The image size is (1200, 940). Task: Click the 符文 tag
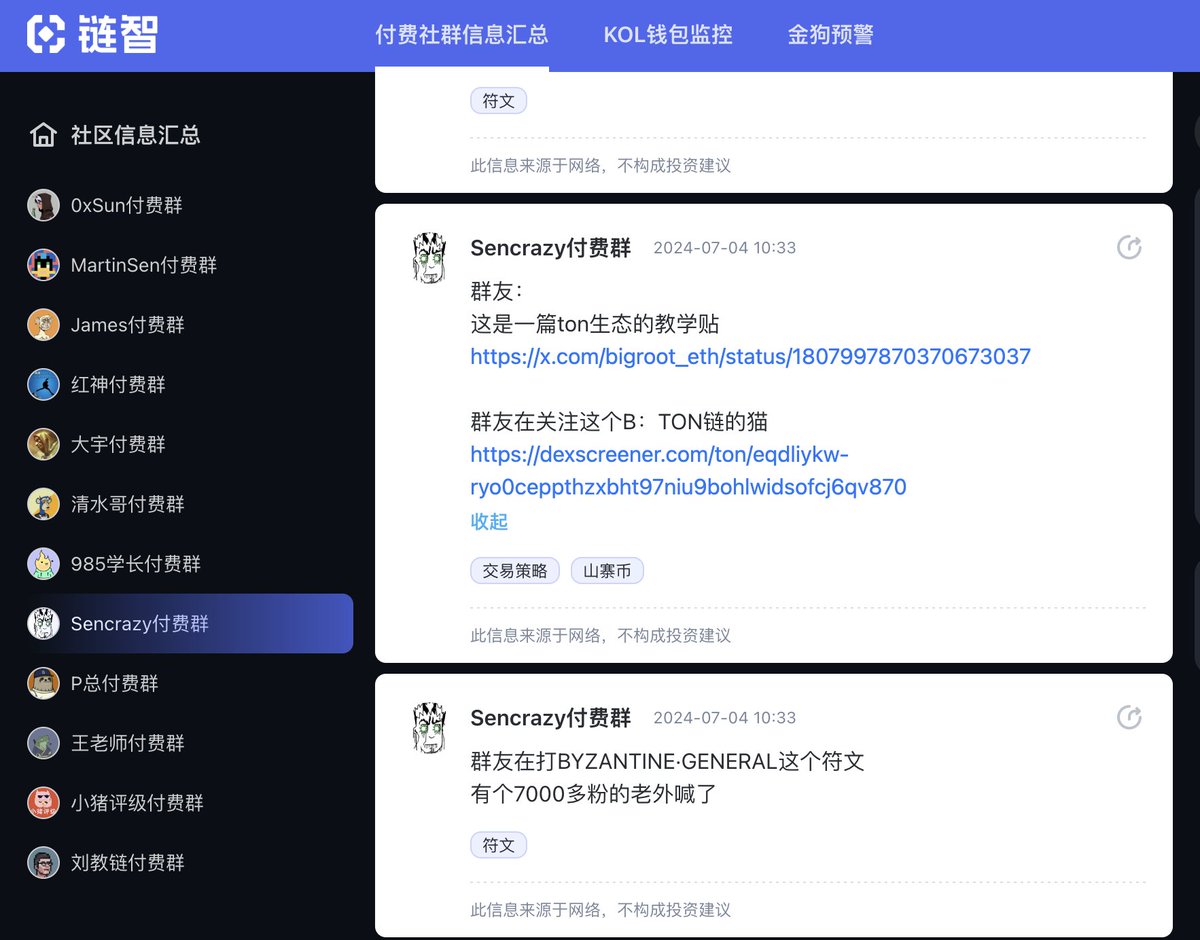(x=498, y=844)
